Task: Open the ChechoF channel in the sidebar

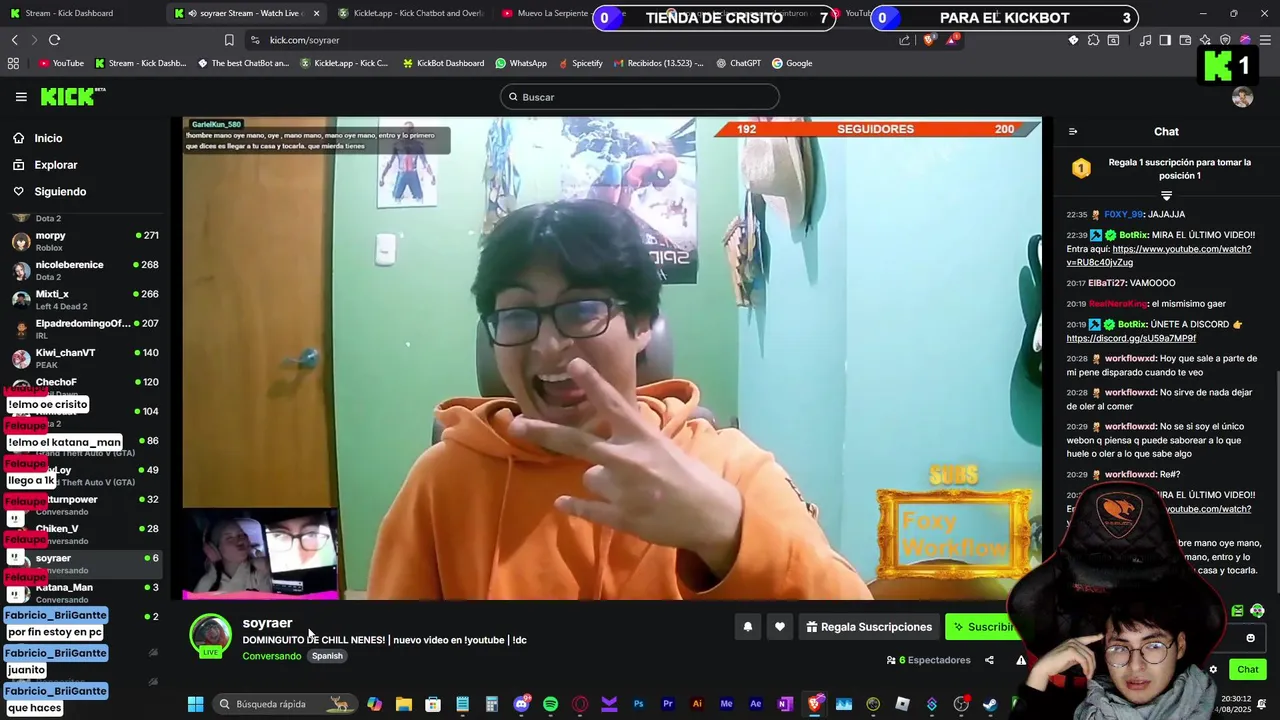Action: click(85, 387)
